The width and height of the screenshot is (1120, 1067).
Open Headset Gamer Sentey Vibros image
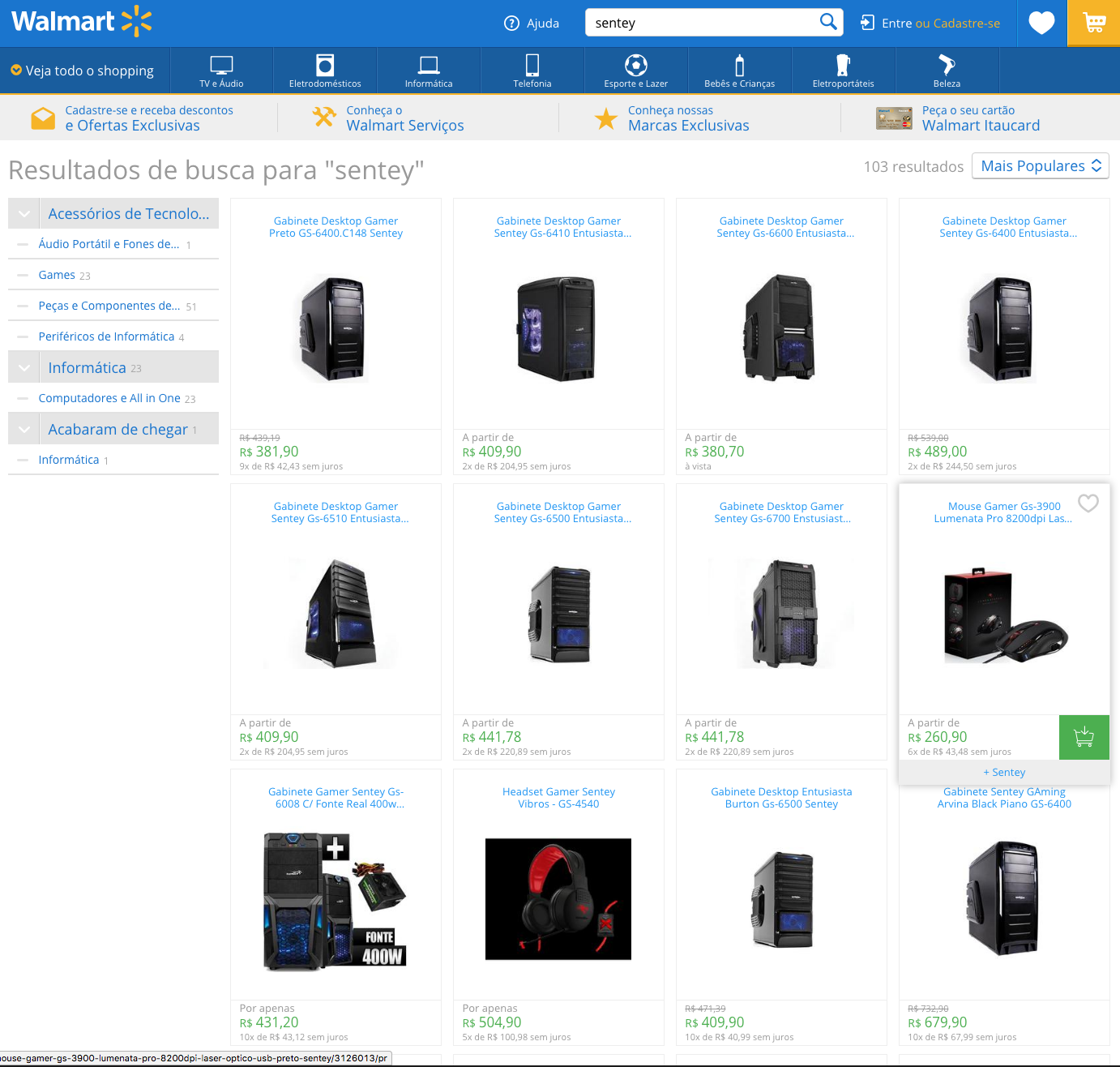558,899
